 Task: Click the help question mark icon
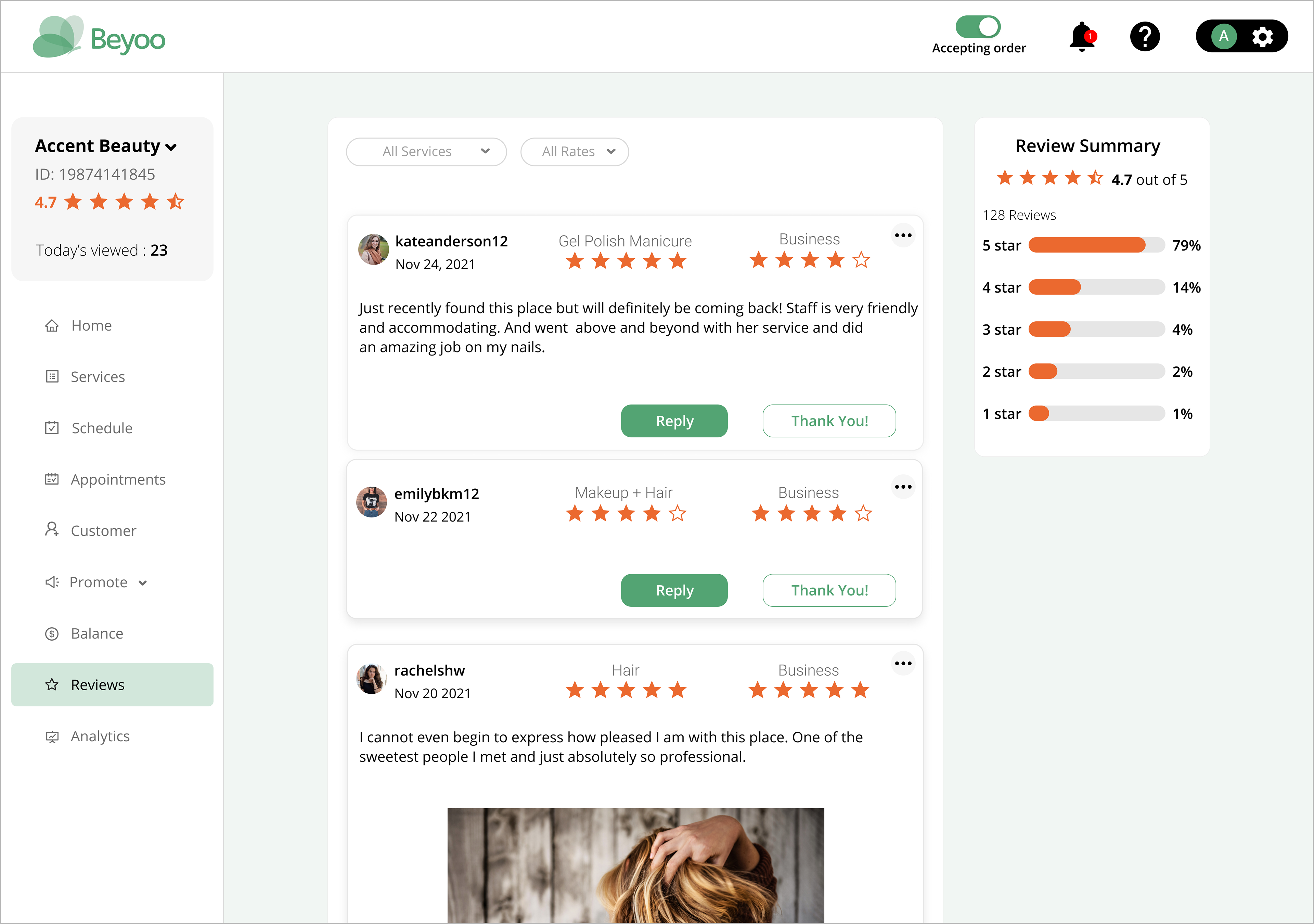coord(1145,37)
